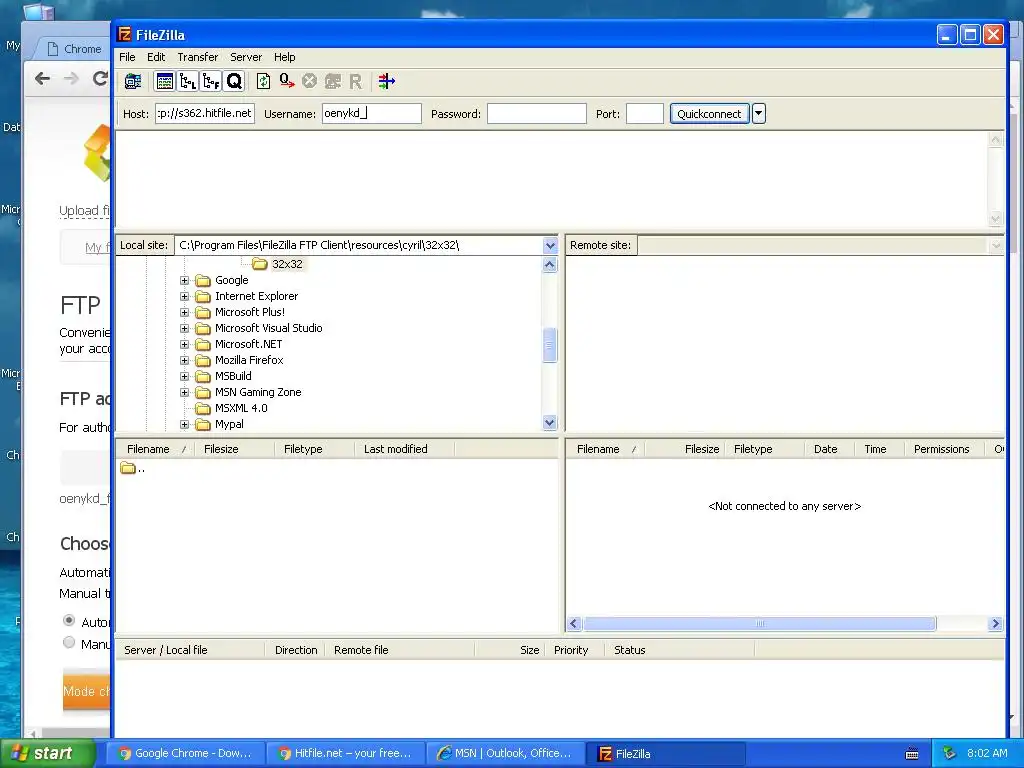Click FileZilla taskbar item
This screenshot has width=1024, height=768.
pos(665,754)
